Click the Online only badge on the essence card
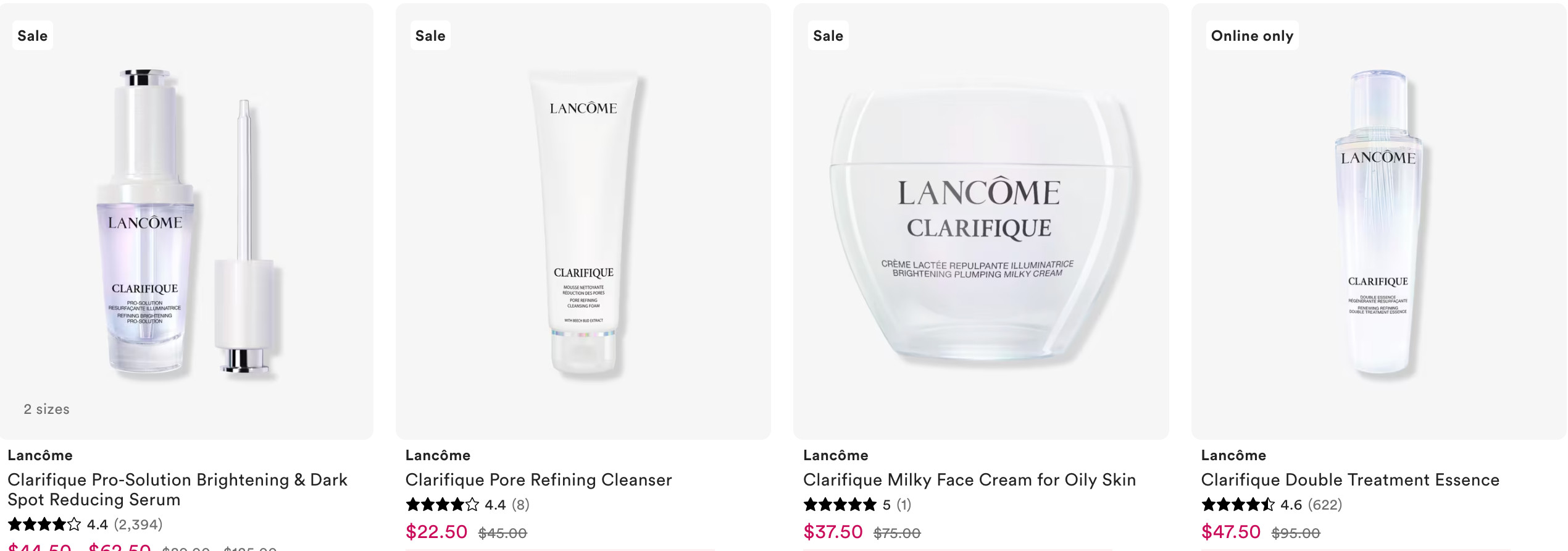Image resolution: width=1568 pixels, height=551 pixels. 1252,36
